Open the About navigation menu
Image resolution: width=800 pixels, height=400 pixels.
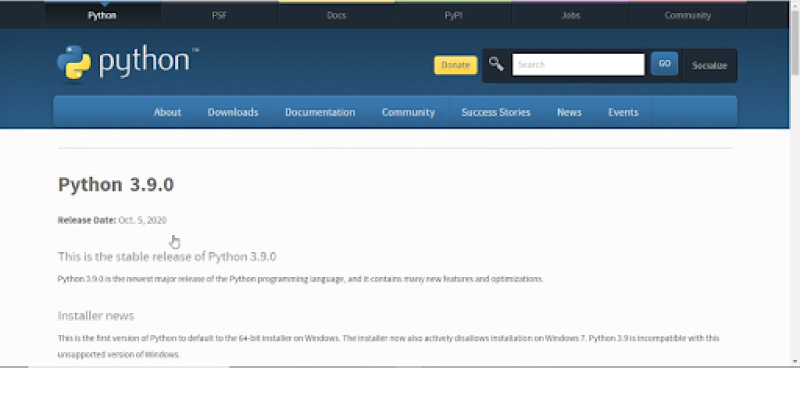tap(167, 112)
